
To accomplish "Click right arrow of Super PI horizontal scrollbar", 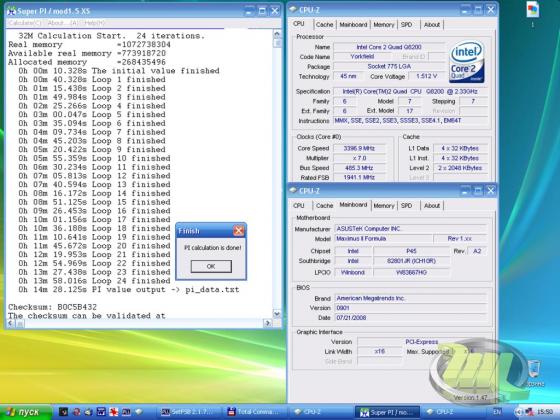I will click(268, 323).
